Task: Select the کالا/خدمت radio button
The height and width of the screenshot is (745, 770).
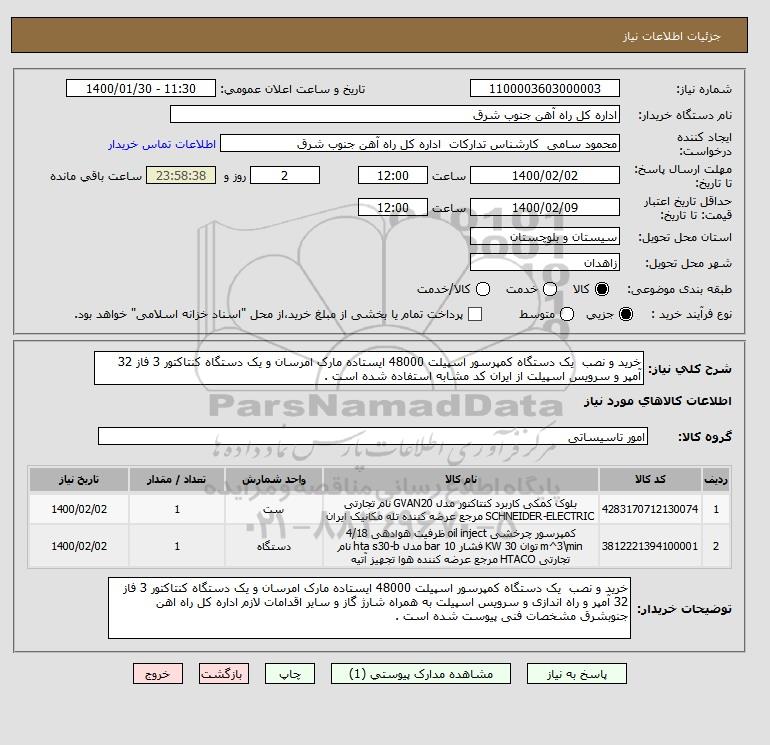Action: tap(483, 289)
